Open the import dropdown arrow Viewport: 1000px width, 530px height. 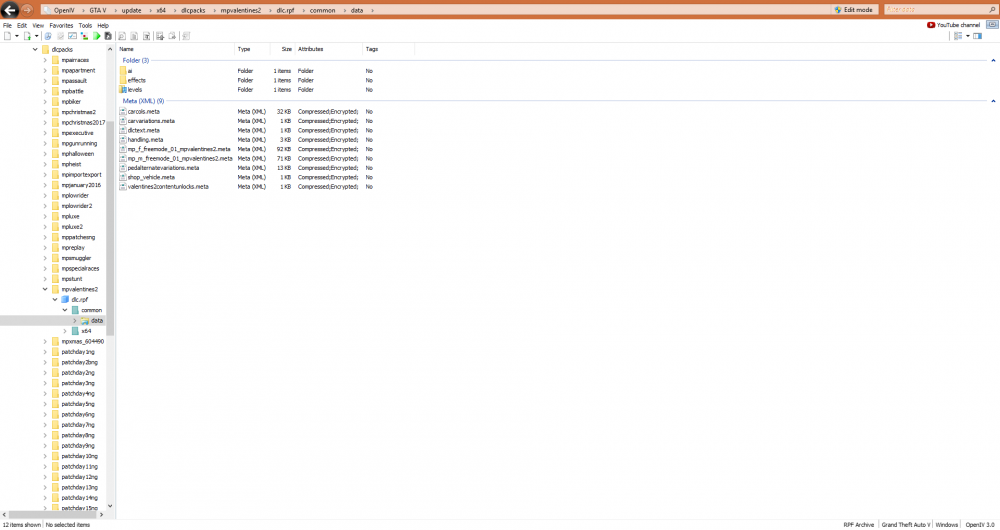pos(36,36)
